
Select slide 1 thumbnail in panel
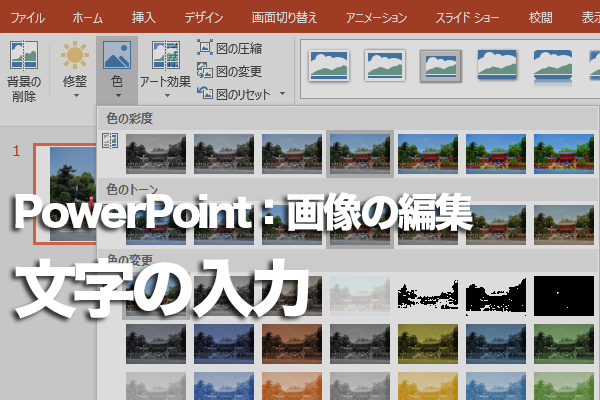(x=65, y=194)
